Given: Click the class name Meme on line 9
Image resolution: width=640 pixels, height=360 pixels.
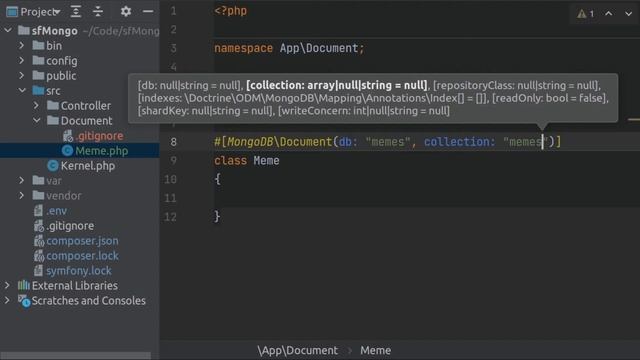Looking at the screenshot, I should click(x=266, y=160).
